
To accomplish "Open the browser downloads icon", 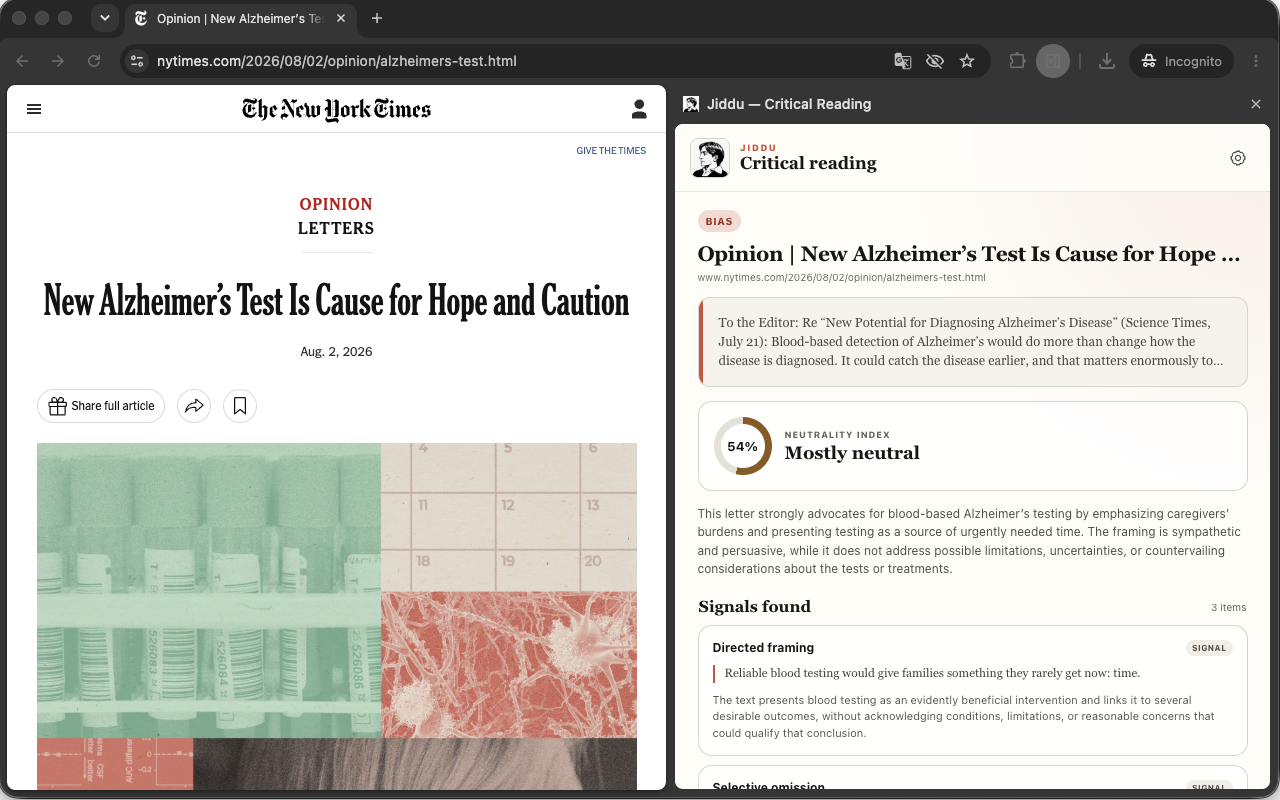I will 1107,61.
